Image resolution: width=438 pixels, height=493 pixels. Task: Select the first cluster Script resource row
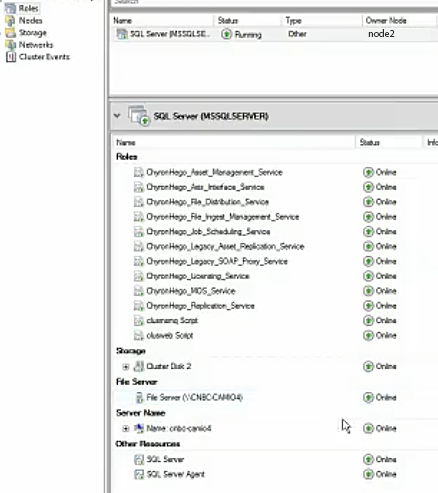(172, 321)
